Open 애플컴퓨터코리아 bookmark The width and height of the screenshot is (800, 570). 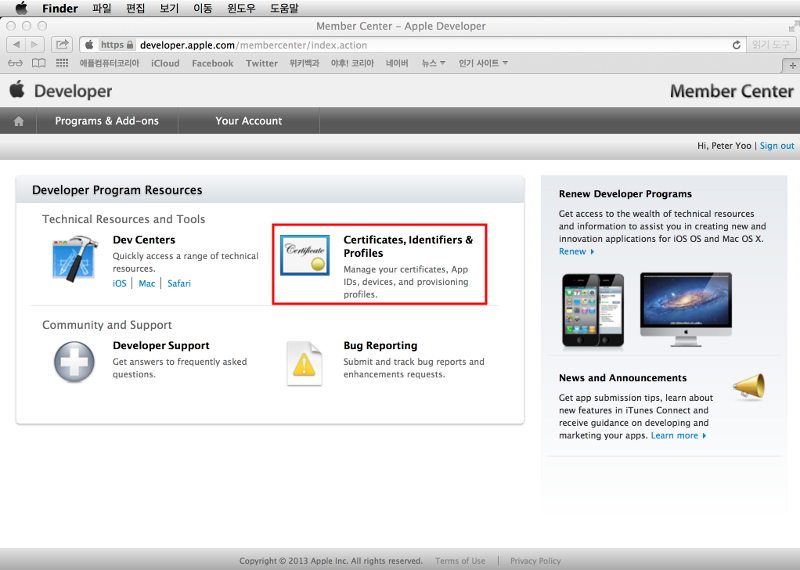[x=109, y=63]
